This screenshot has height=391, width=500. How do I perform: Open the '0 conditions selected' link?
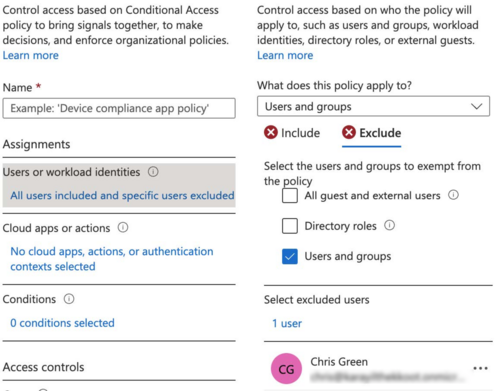62,323
